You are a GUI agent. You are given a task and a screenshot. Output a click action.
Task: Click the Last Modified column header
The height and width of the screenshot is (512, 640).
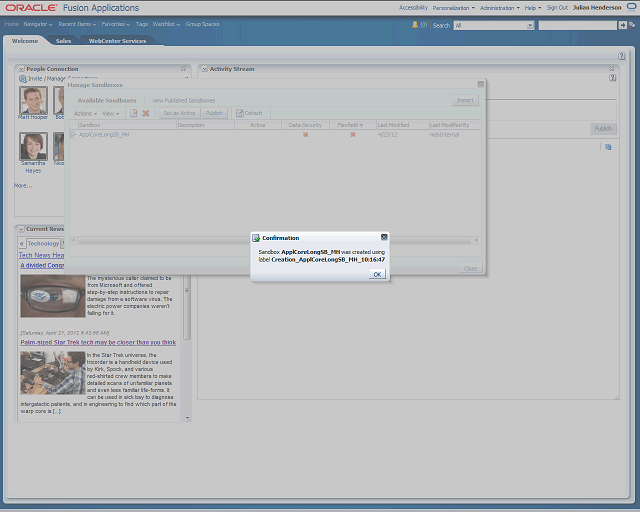coord(402,125)
